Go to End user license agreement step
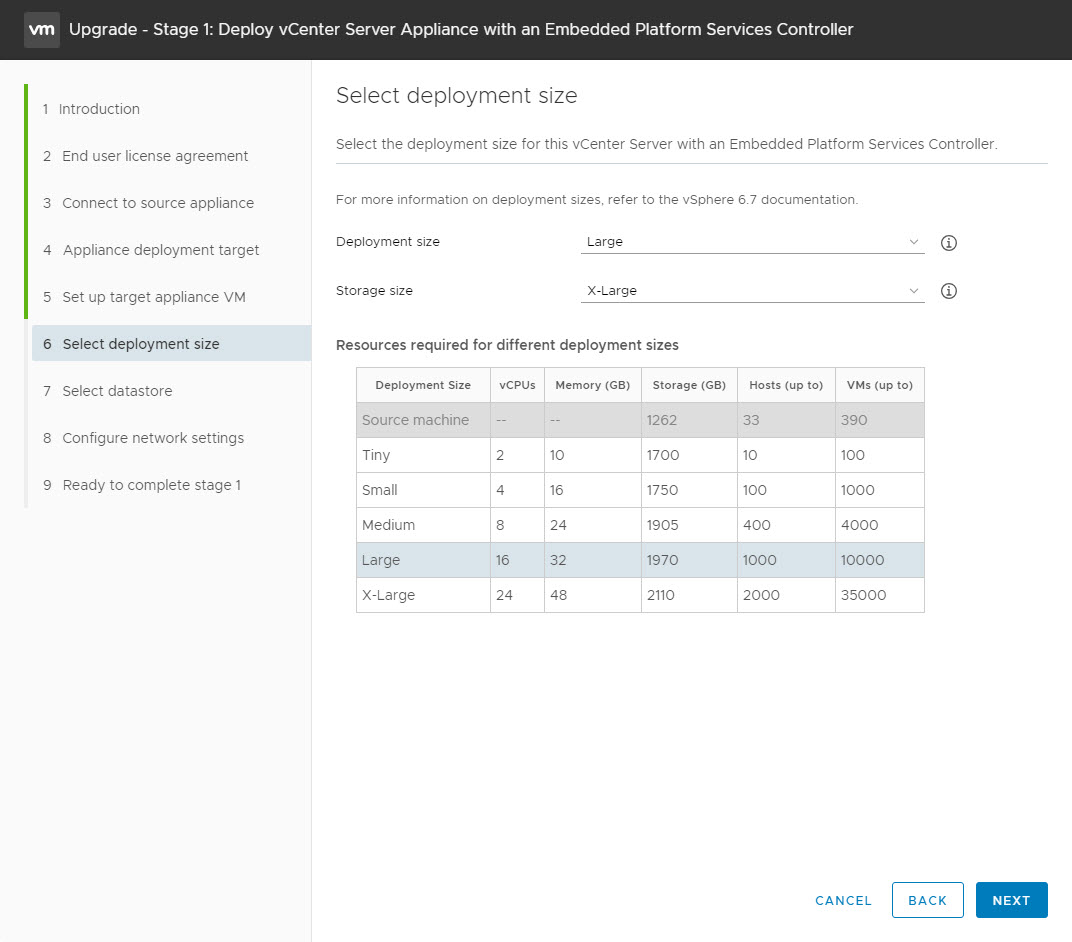The image size is (1072, 942). pos(145,157)
